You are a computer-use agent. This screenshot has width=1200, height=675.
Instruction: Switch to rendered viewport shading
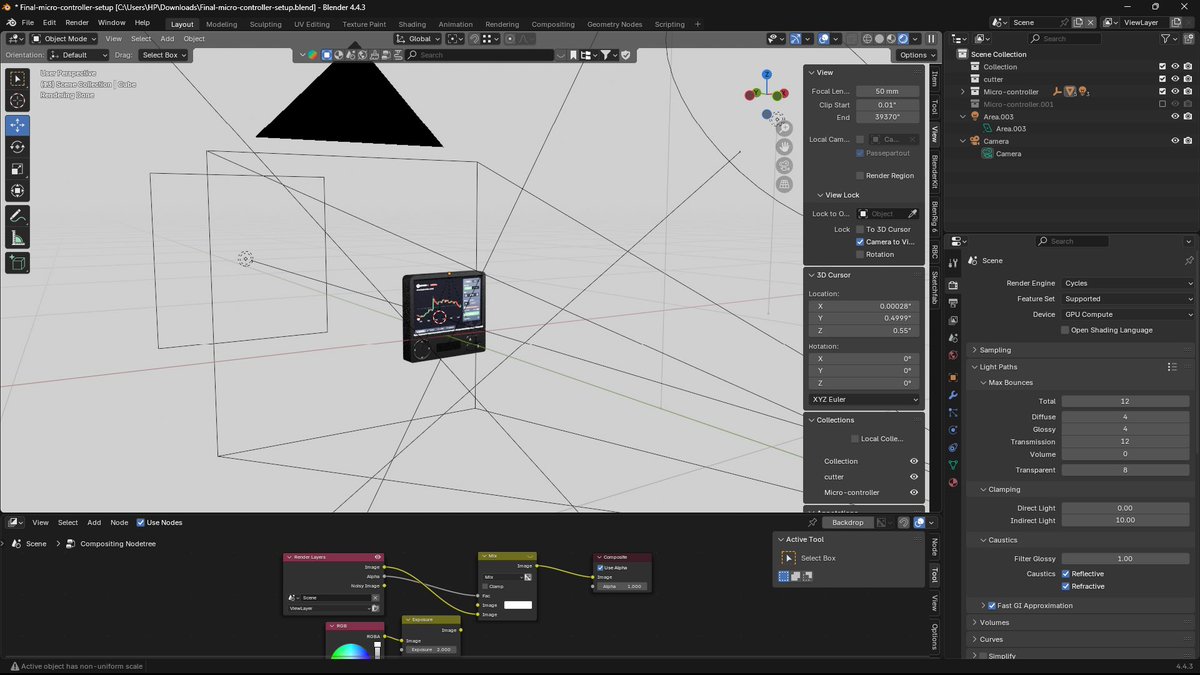pyautogui.click(x=904, y=39)
